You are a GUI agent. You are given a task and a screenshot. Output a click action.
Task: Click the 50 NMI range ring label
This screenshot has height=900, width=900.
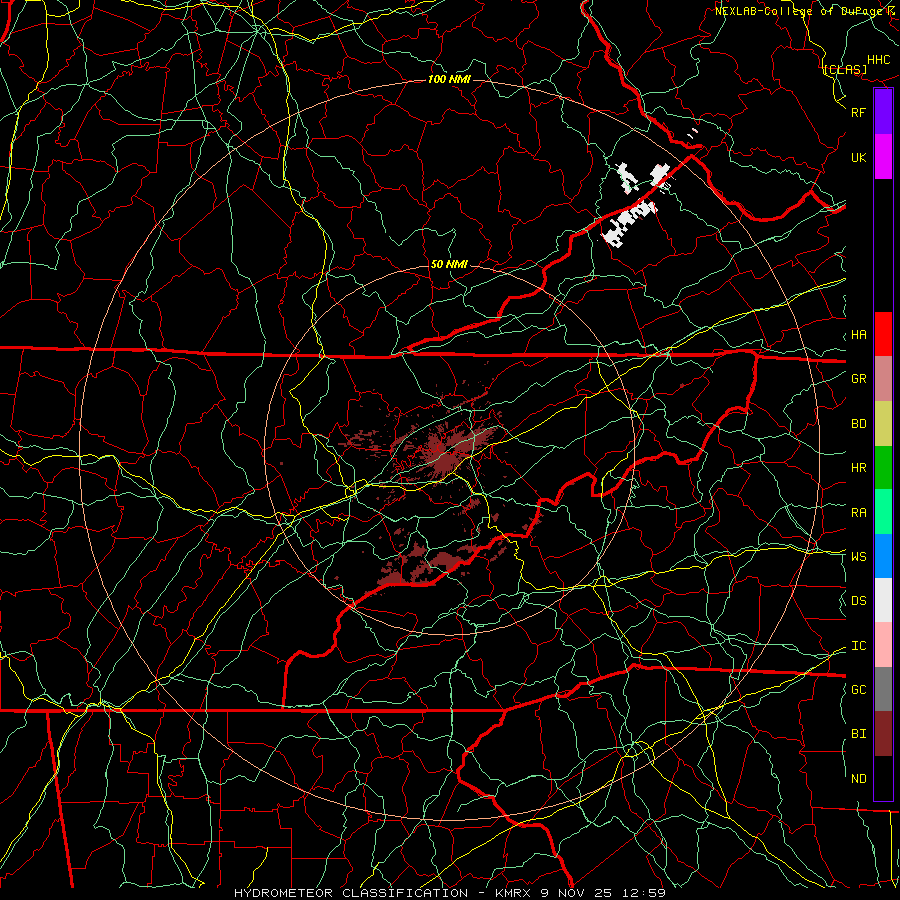tap(449, 264)
